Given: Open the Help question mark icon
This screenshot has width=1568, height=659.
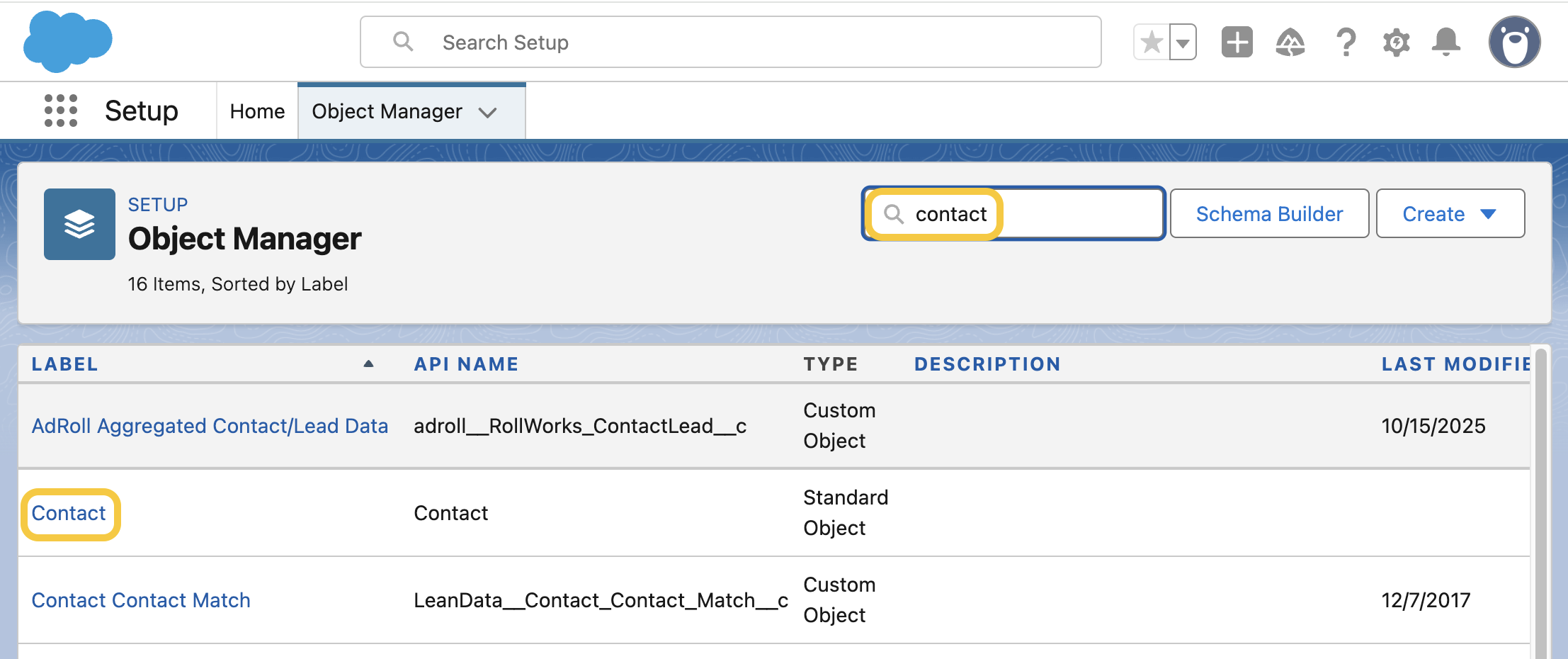Looking at the screenshot, I should 1345,43.
